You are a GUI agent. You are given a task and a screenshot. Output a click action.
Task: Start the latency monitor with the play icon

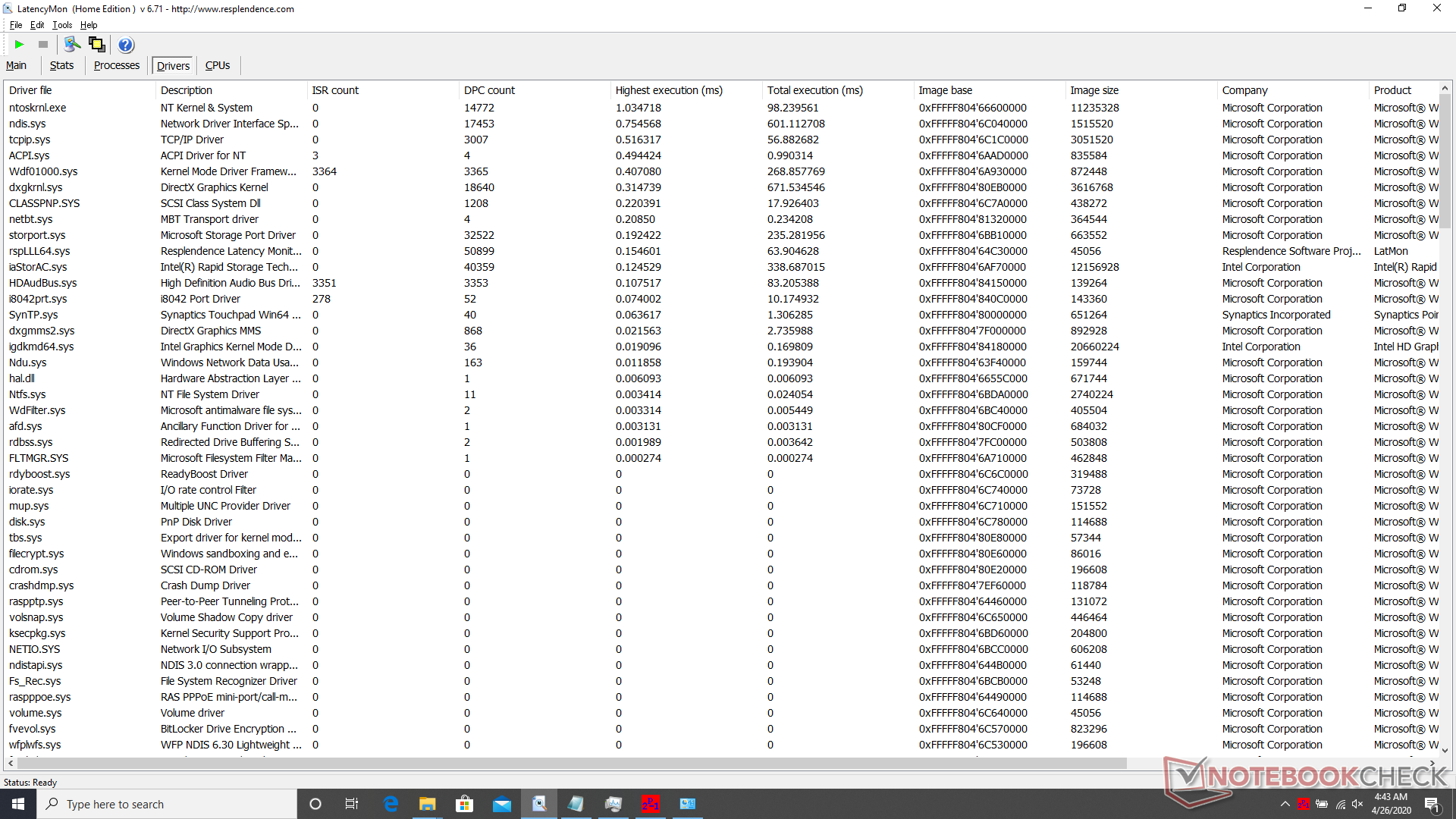click(20, 45)
